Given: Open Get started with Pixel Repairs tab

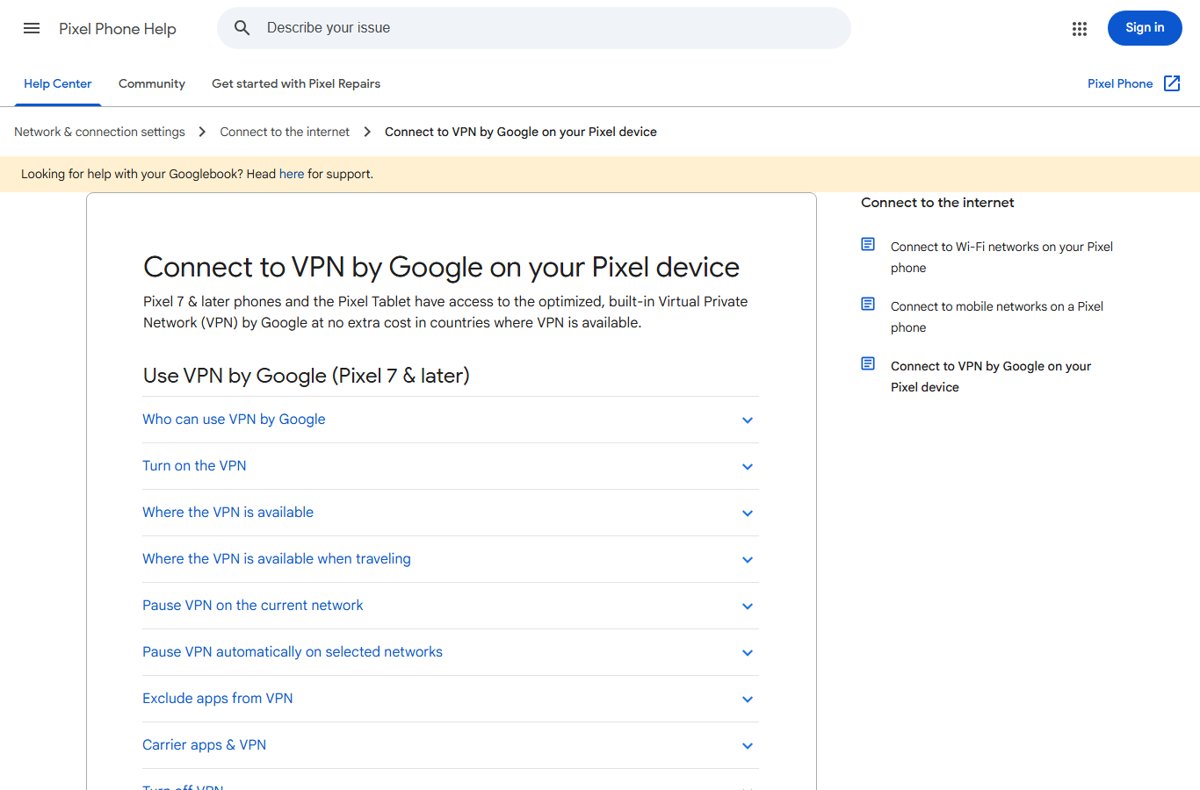Looking at the screenshot, I should coord(296,84).
